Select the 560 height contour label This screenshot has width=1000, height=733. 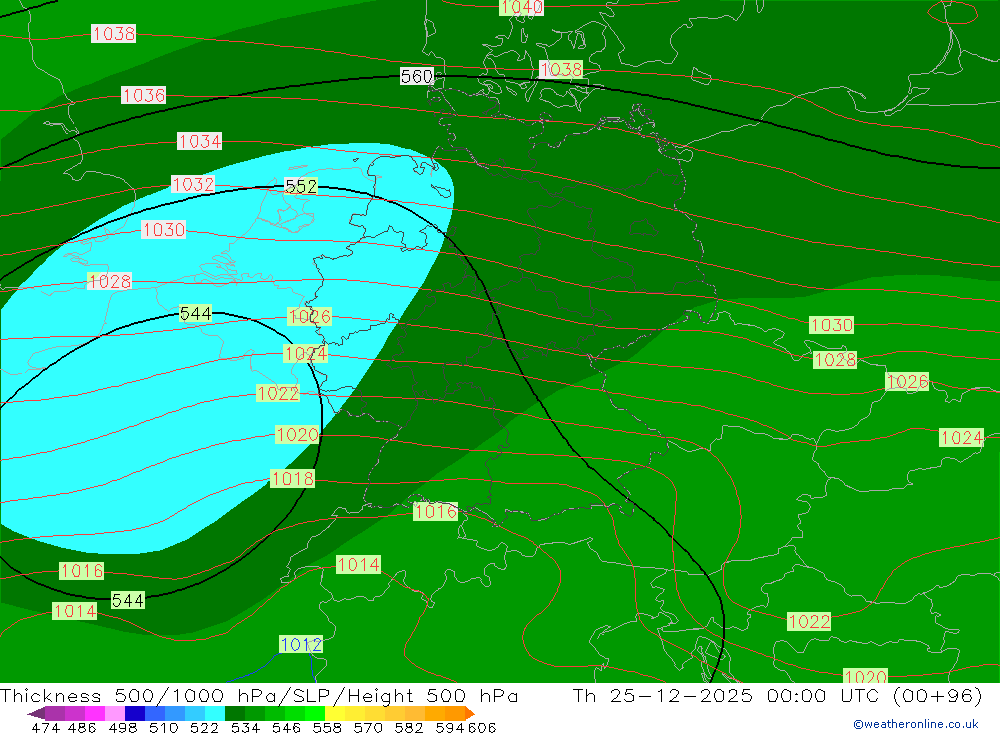(x=417, y=77)
